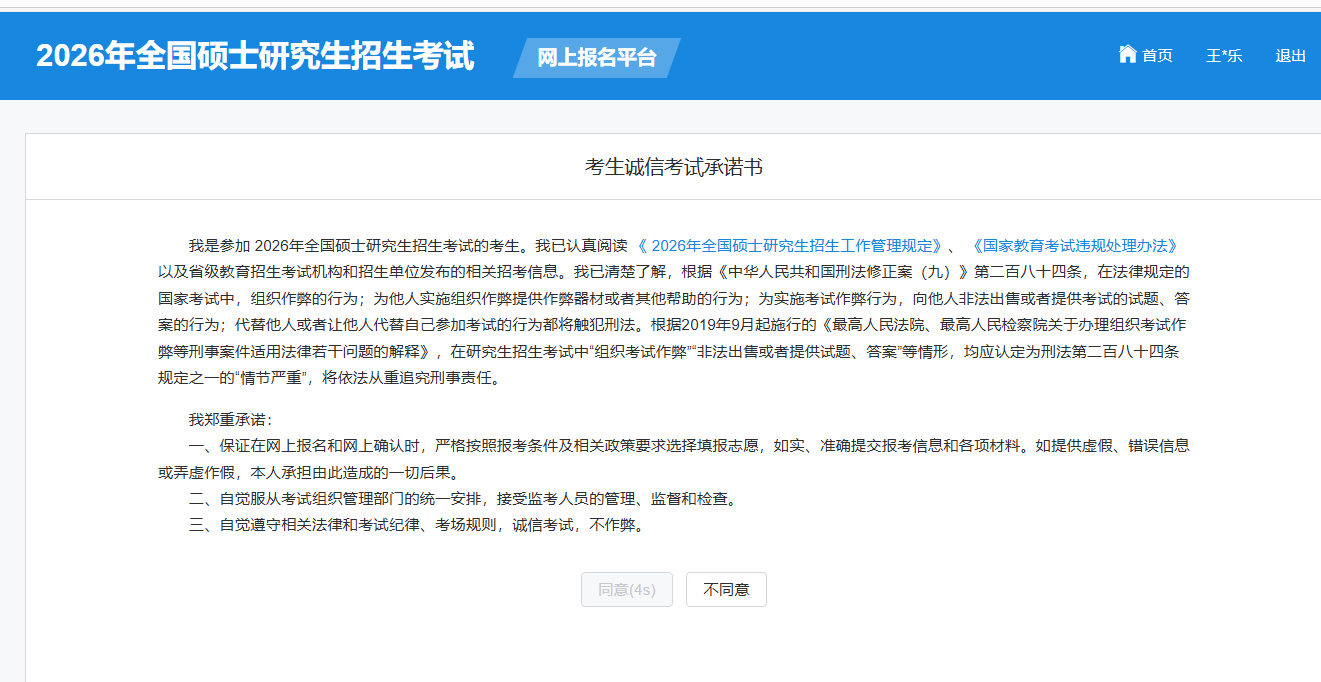Screen dimensions: 1321x682
Task: Open the 2026年全国硕士研究生招生工作管理规定 link
Action: click(790, 246)
